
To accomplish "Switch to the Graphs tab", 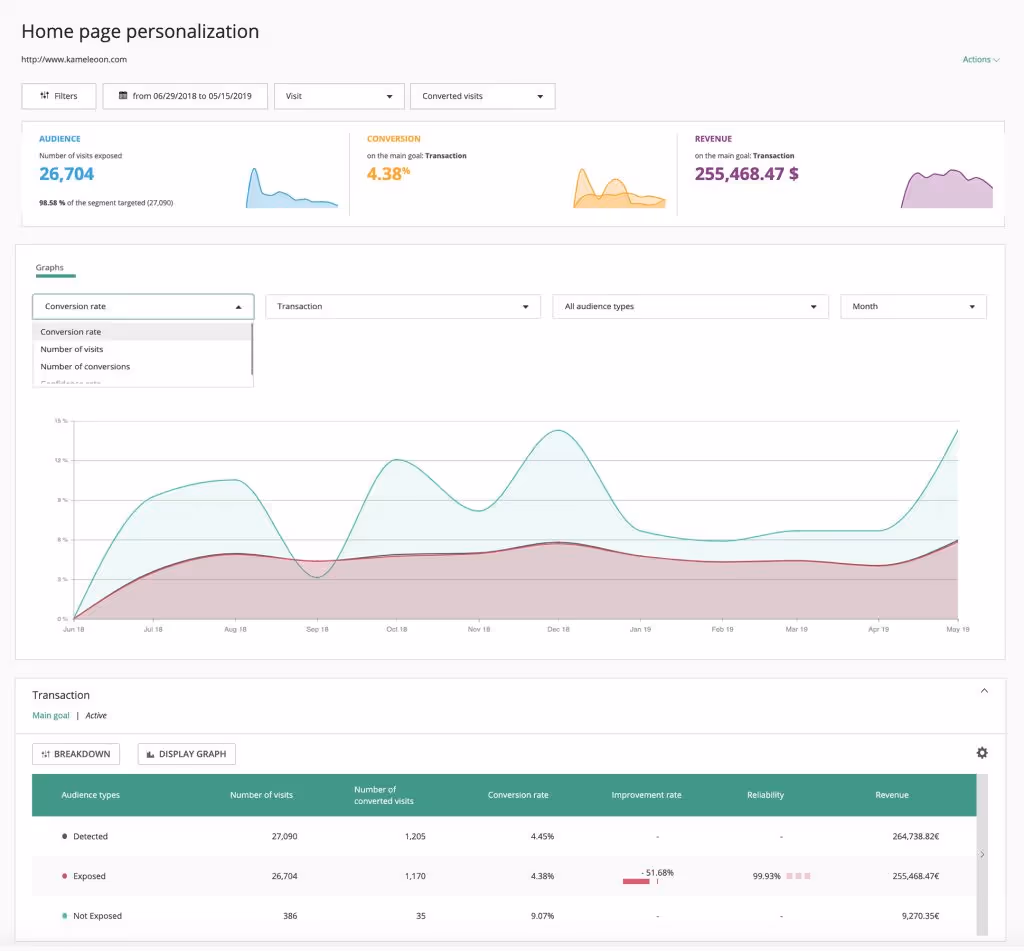I will click(x=50, y=268).
